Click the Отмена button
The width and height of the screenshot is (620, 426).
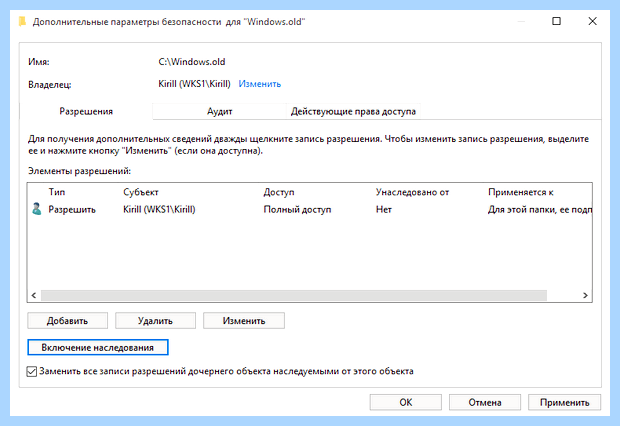(x=485, y=402)
